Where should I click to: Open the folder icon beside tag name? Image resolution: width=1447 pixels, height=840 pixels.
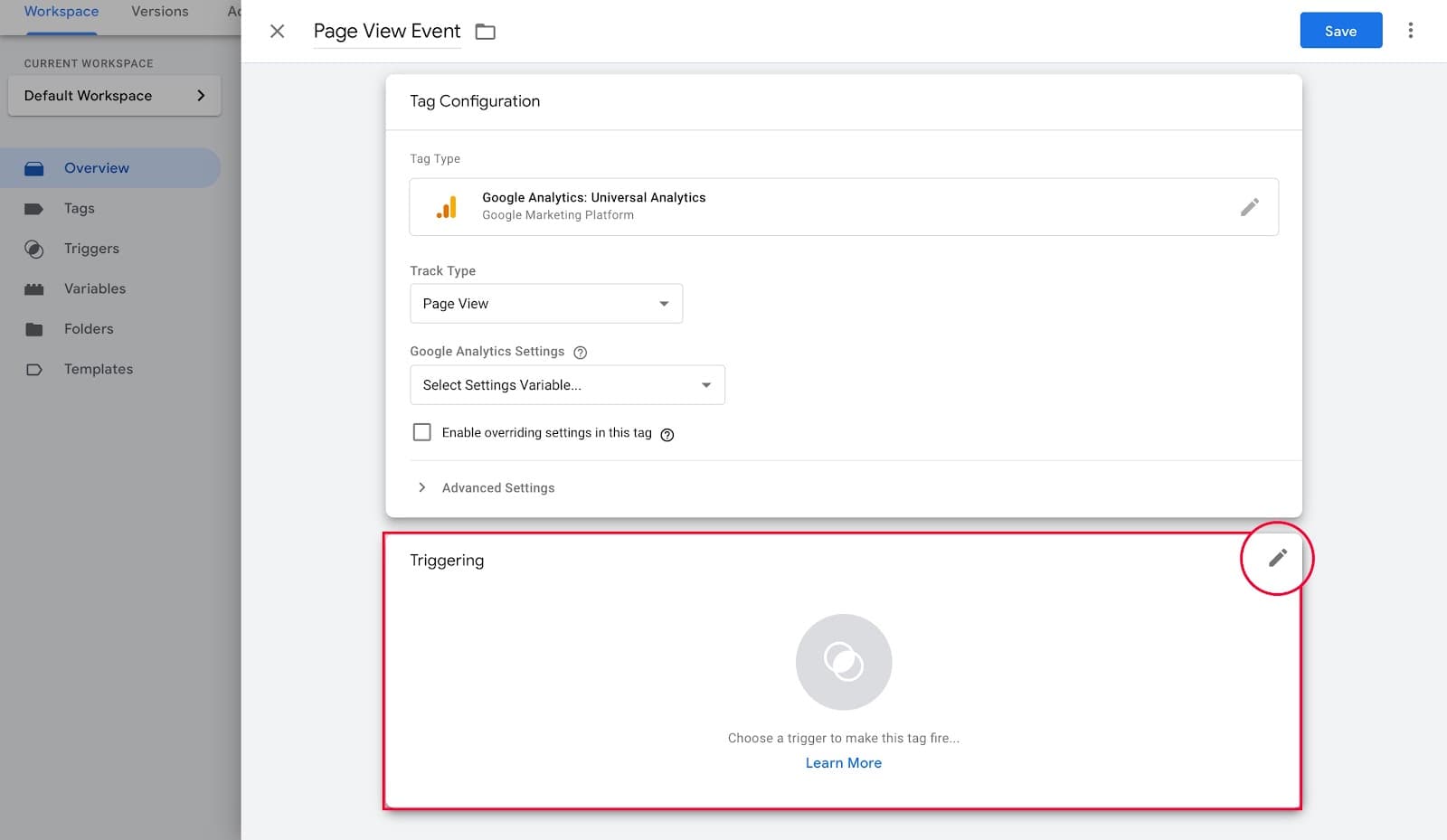(486, 32)
